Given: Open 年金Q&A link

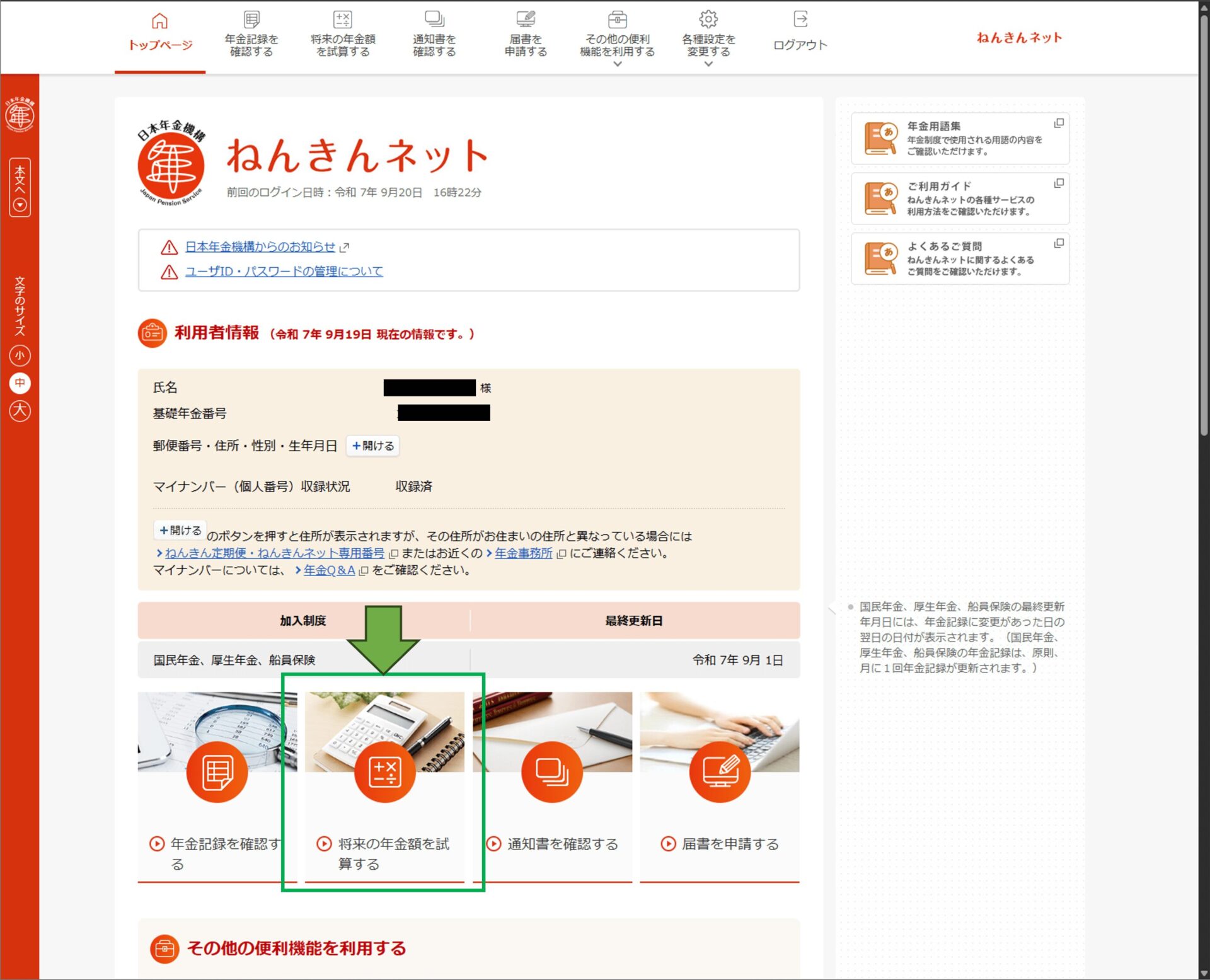Looking at the screenshot, I should click(x=329, y=570).
